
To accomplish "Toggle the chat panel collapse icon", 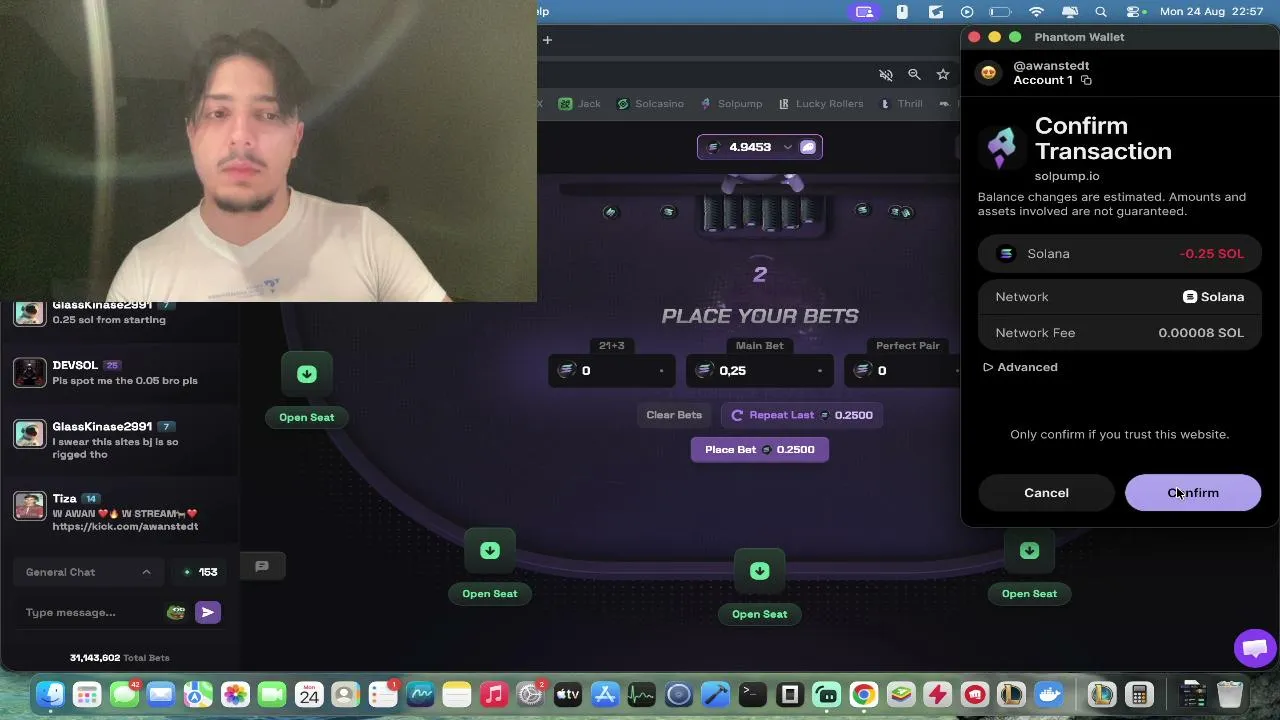I will tap(262, 566).
